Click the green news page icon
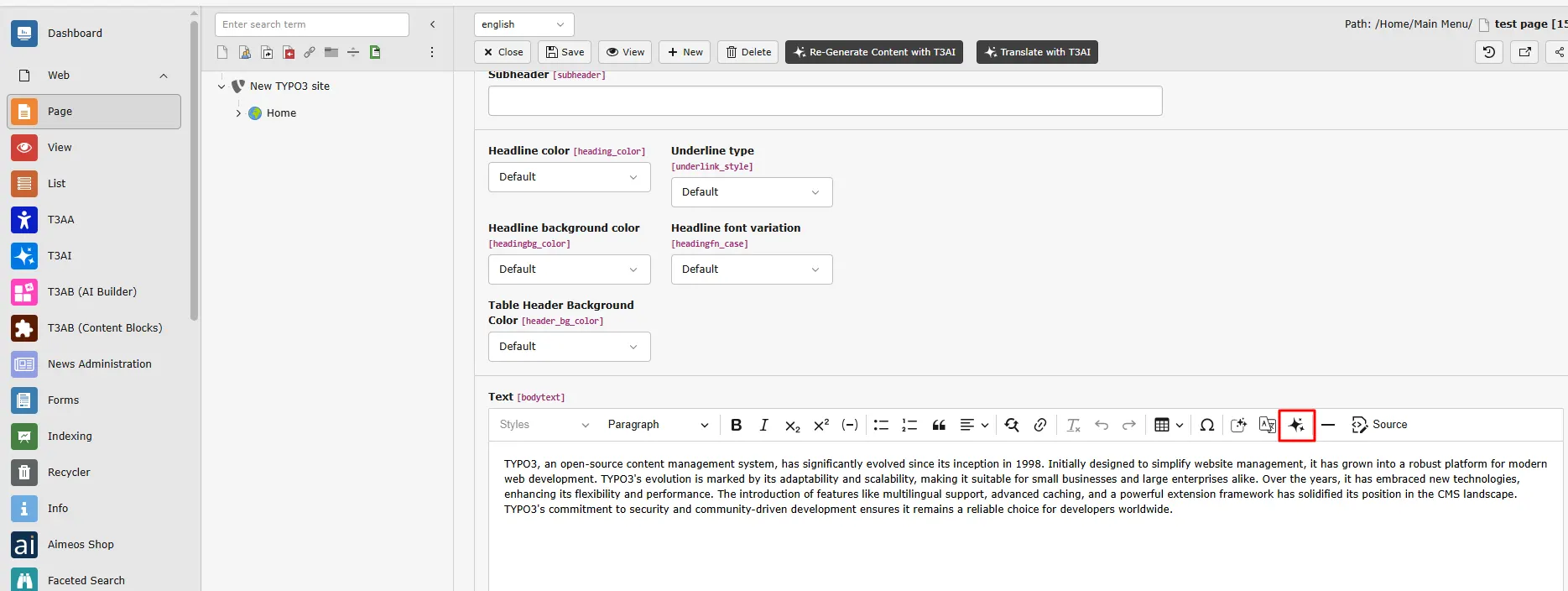Screen dimensions: 1568x591 (x=375, y=52)
